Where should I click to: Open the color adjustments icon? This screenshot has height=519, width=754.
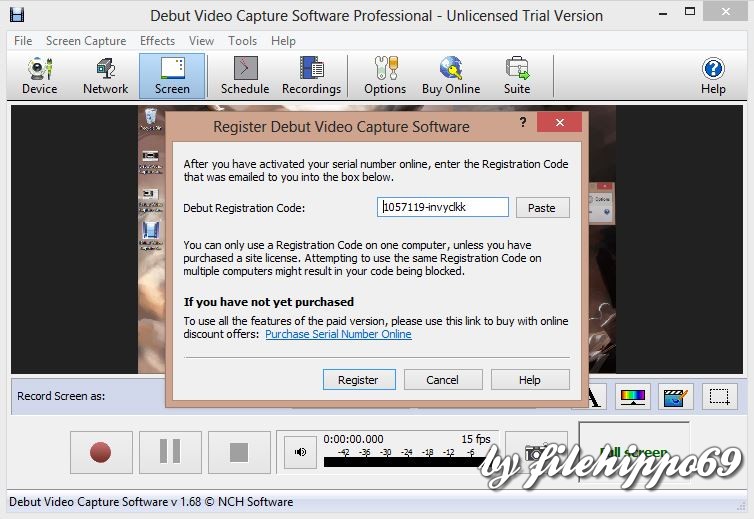coord(633,396)
